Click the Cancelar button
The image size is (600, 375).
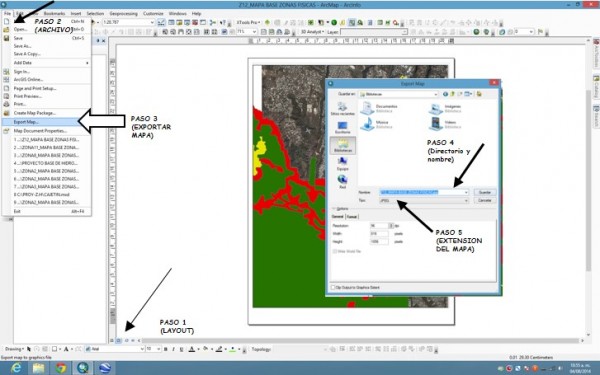(x=484, y=201)
